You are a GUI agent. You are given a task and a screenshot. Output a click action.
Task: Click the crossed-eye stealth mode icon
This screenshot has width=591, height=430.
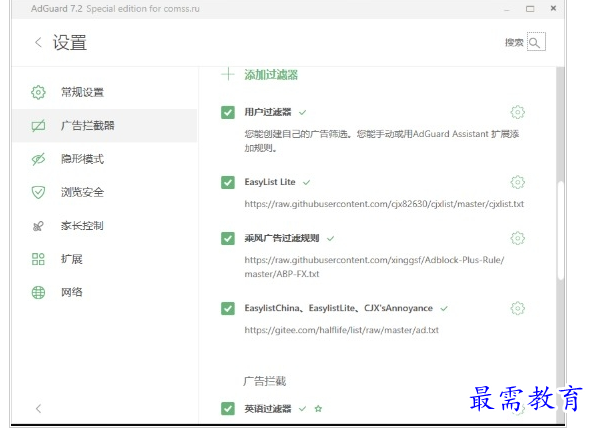coord(38,159)
